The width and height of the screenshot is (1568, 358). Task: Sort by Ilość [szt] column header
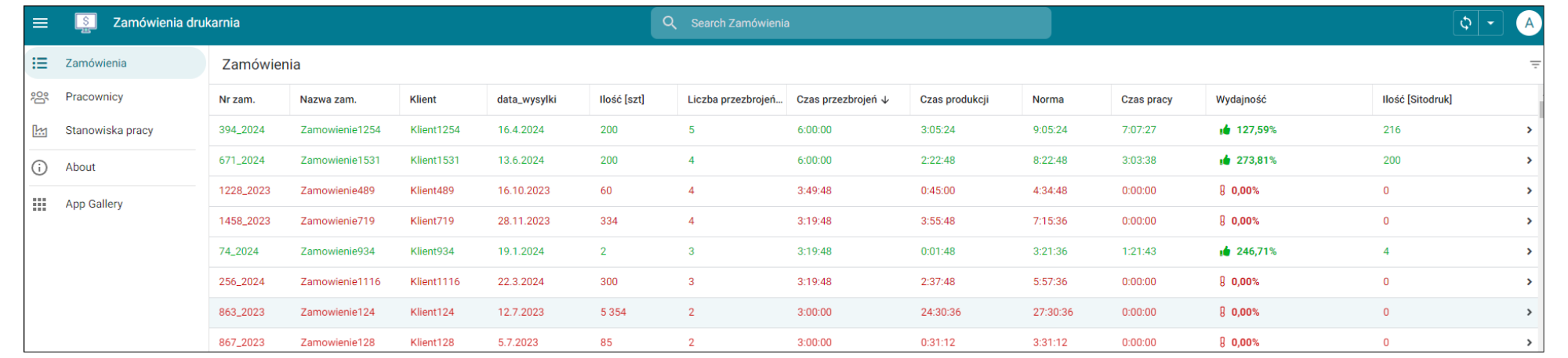pyautogui.click(x=622, y=99)
